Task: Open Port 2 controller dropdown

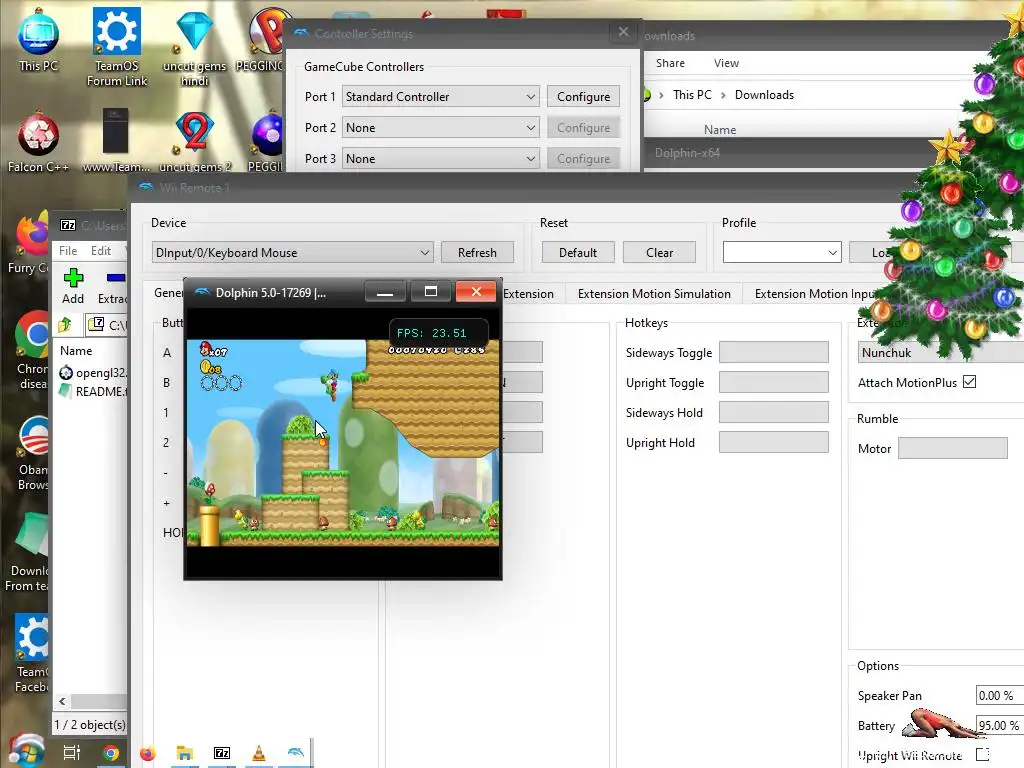Action: (x=441, y=127)
